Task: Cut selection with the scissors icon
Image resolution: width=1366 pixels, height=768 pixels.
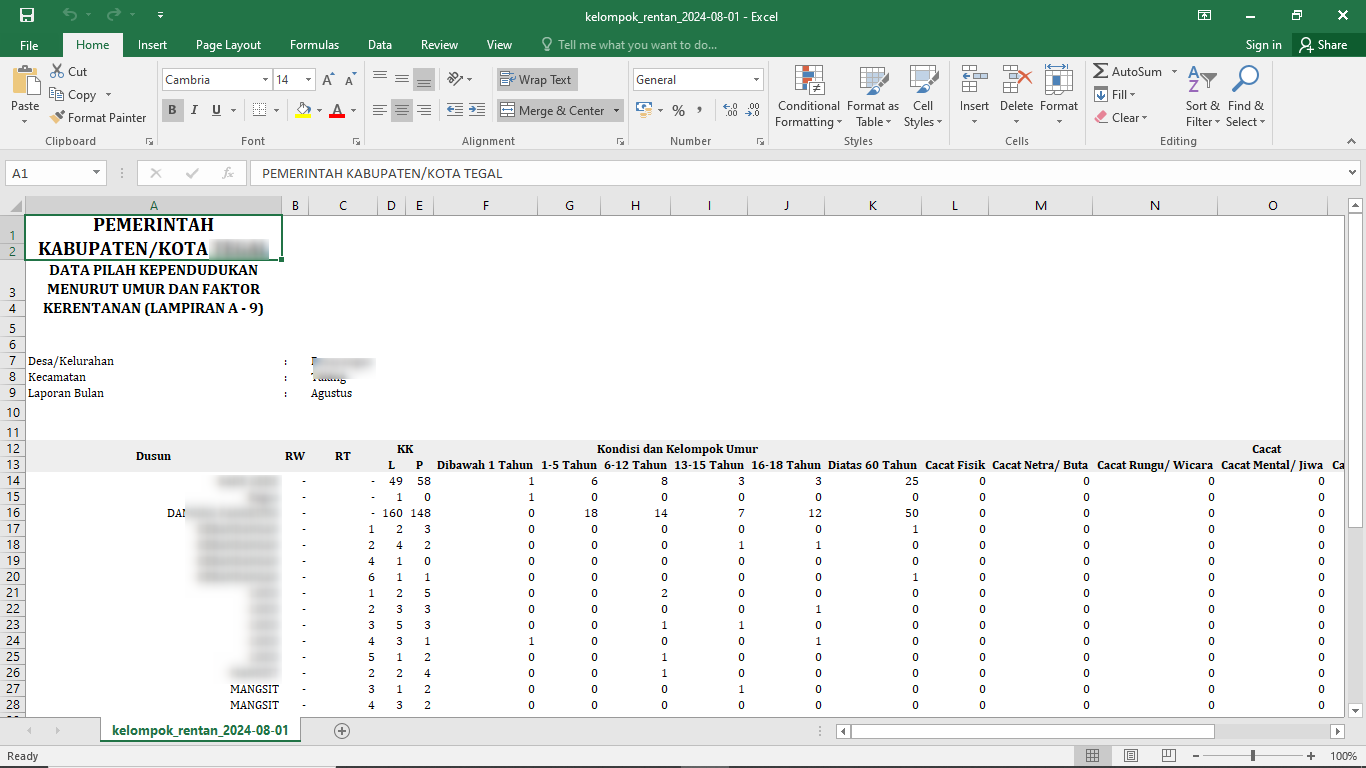Action: (68, 72)
